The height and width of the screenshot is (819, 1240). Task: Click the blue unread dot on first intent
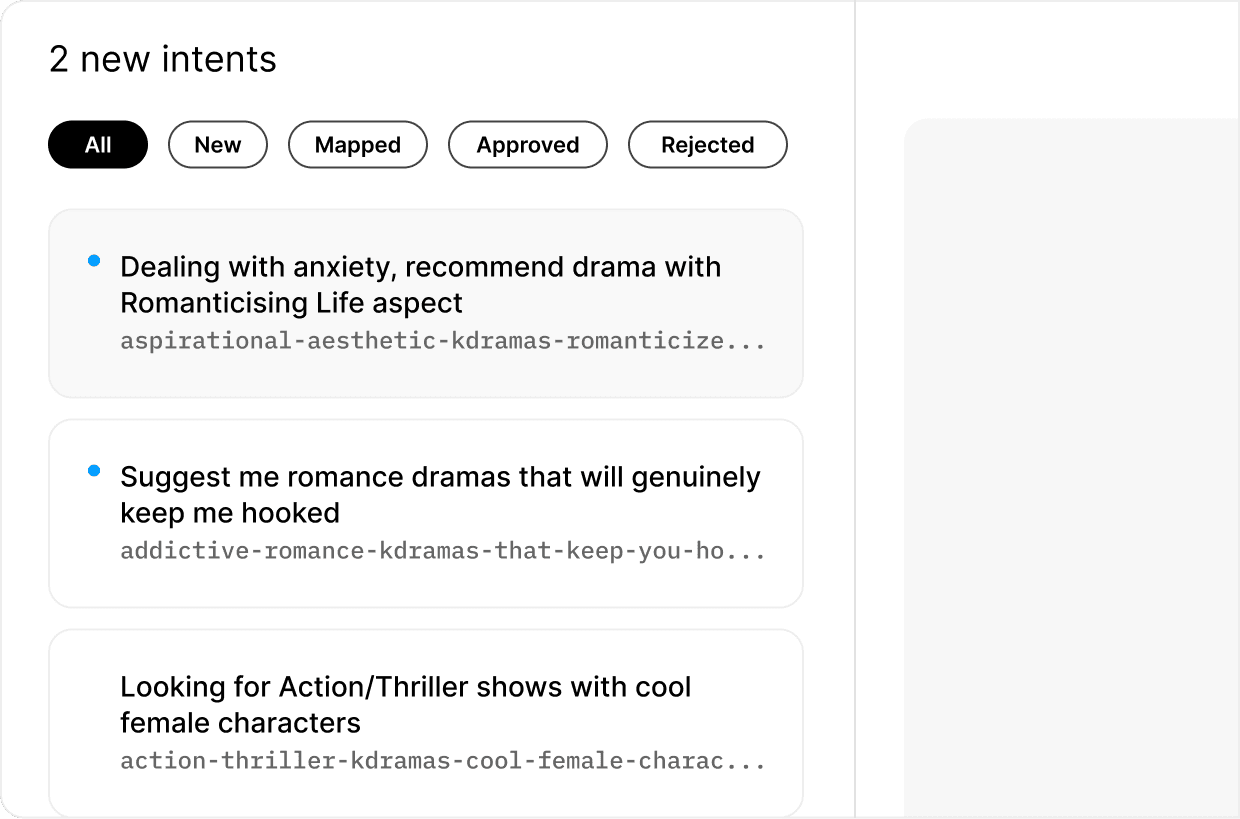(x=94, y=259)
